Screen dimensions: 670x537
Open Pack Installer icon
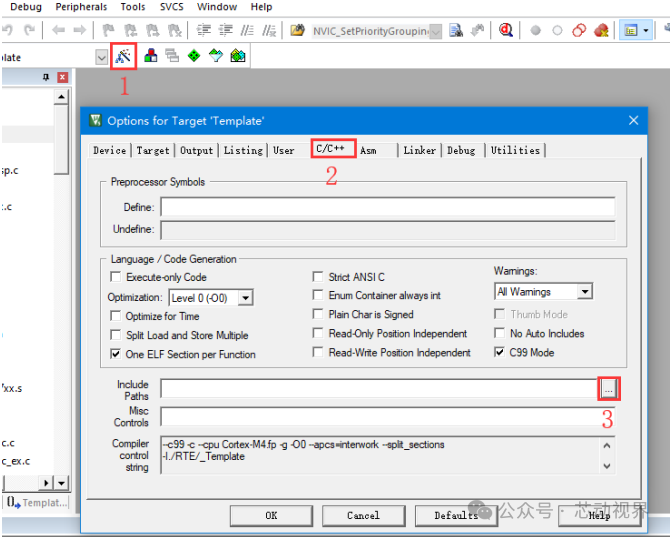[238, 56]
